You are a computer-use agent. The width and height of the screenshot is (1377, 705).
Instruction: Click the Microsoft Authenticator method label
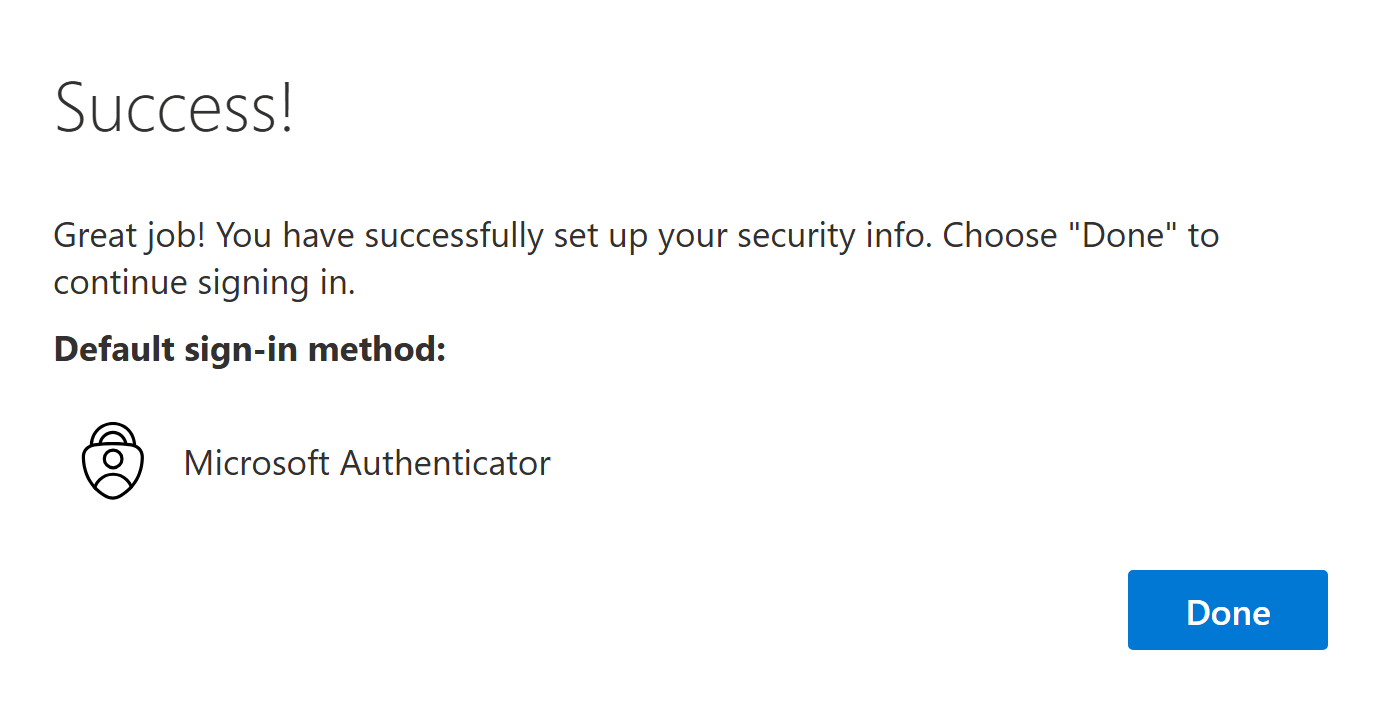click(367, 463)
